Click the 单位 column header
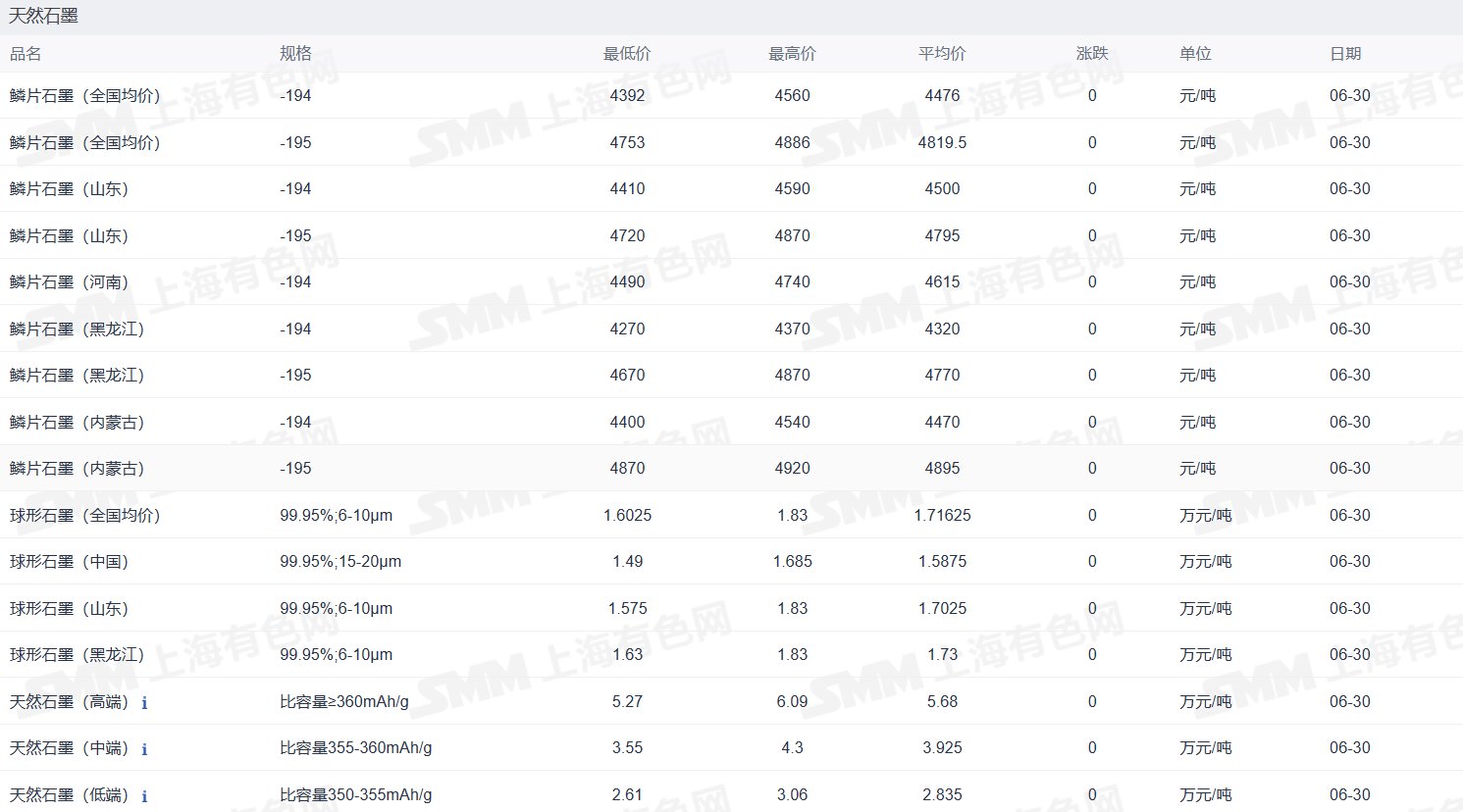1463x812 pixels. [x=1195, y=54]
